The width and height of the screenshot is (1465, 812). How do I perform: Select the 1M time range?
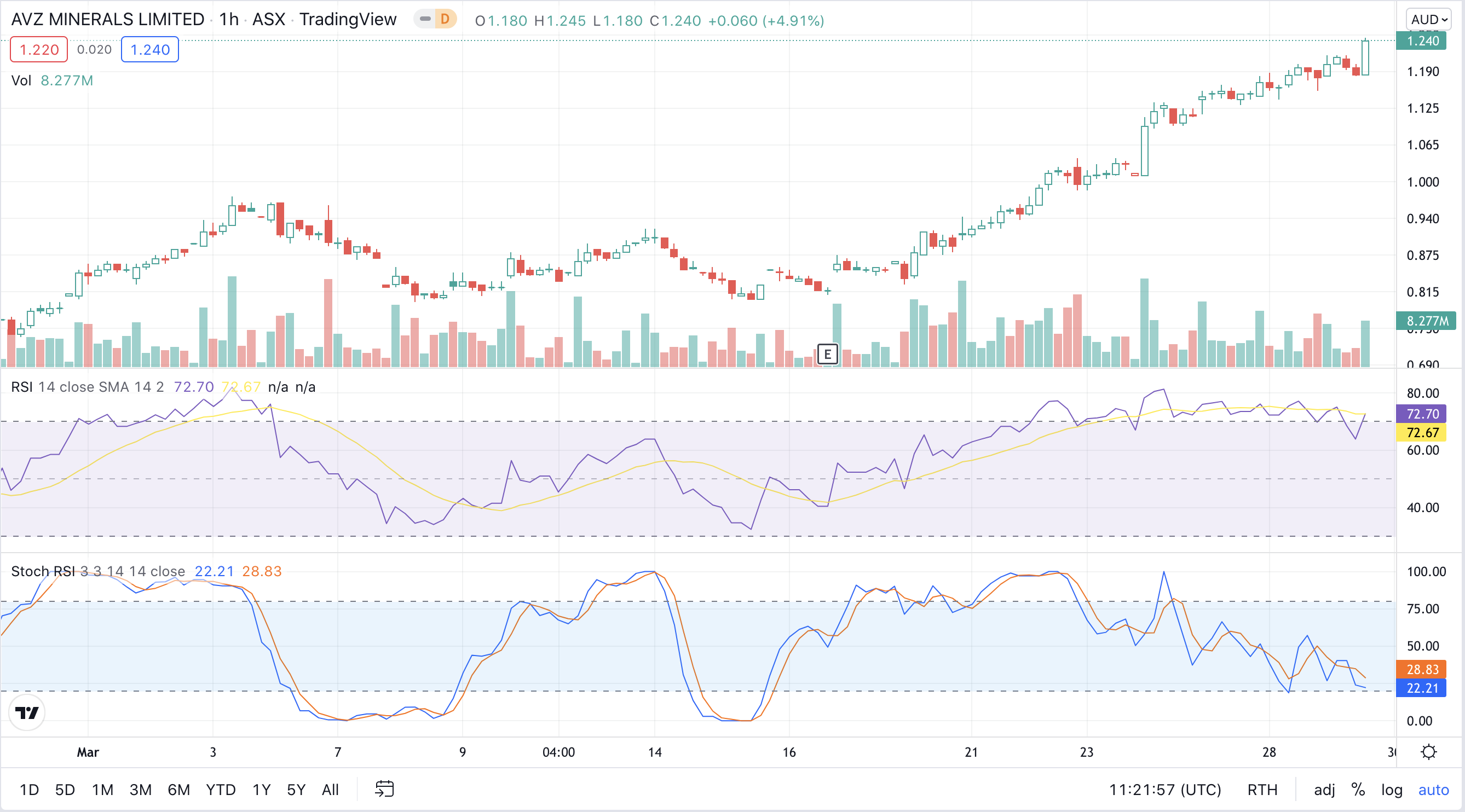(103, 789)
